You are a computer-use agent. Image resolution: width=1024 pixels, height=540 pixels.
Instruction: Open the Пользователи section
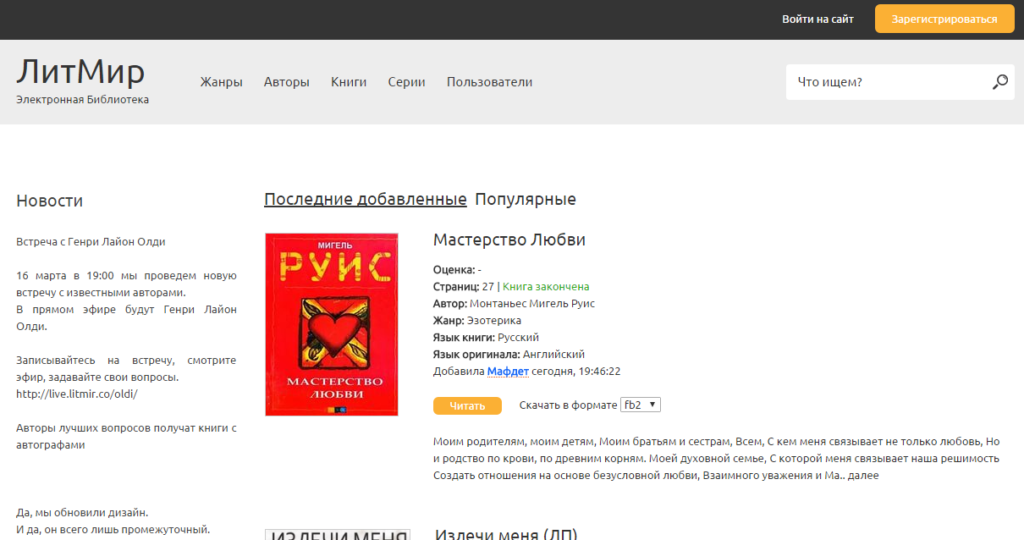click(489, 82)
